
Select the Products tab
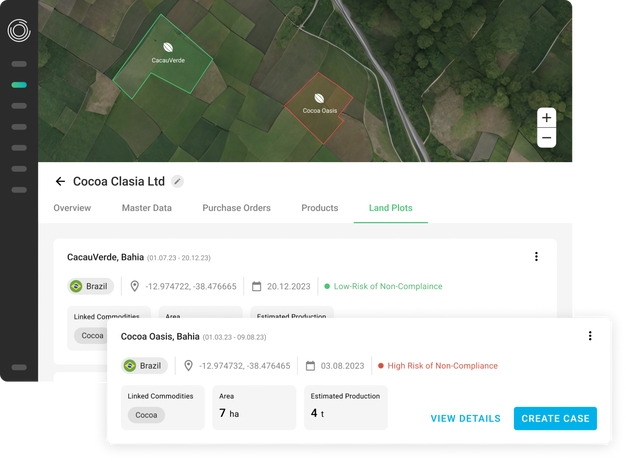coord(319,208)
